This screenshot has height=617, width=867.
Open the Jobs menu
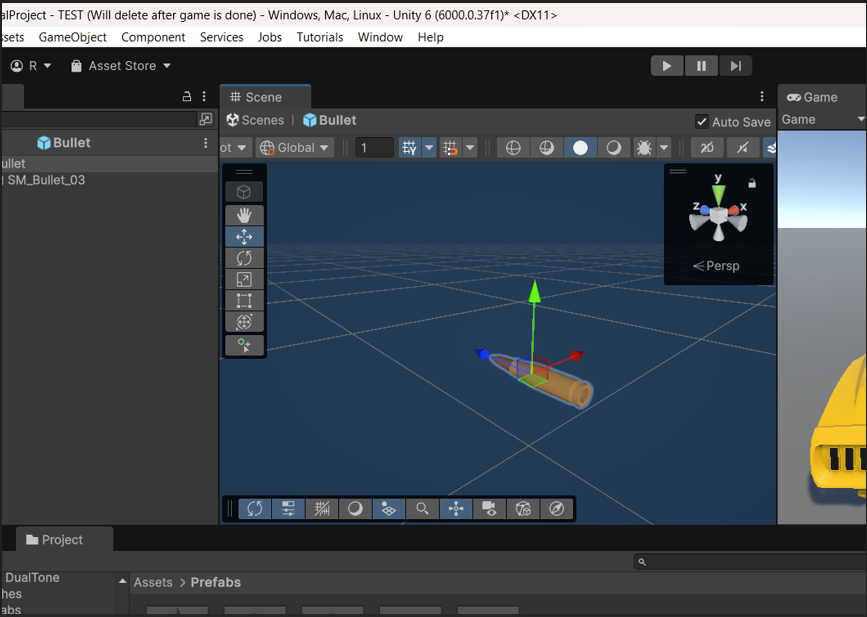[269, 37]
